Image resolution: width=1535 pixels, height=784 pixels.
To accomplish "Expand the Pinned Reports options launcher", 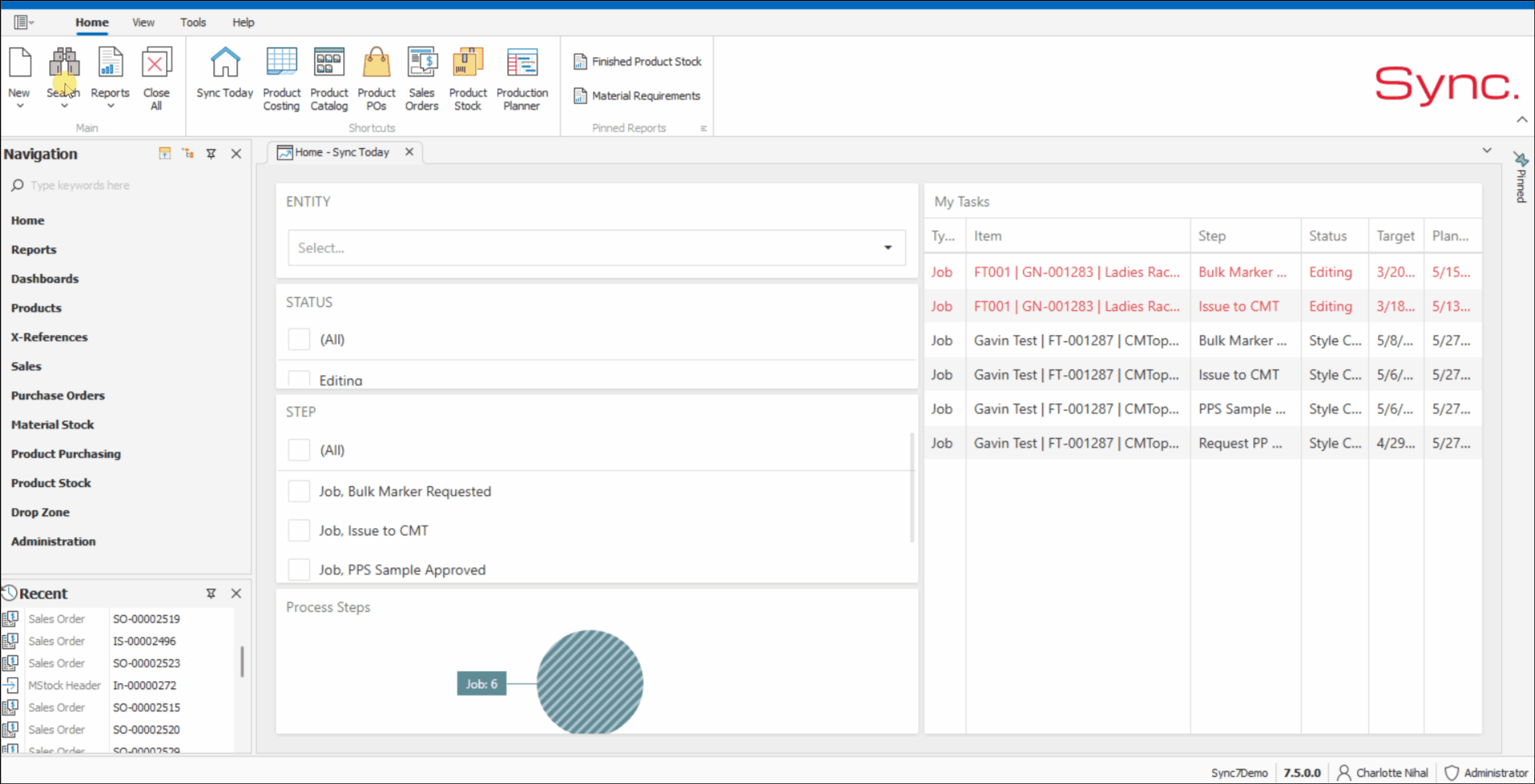I will 703,128.
